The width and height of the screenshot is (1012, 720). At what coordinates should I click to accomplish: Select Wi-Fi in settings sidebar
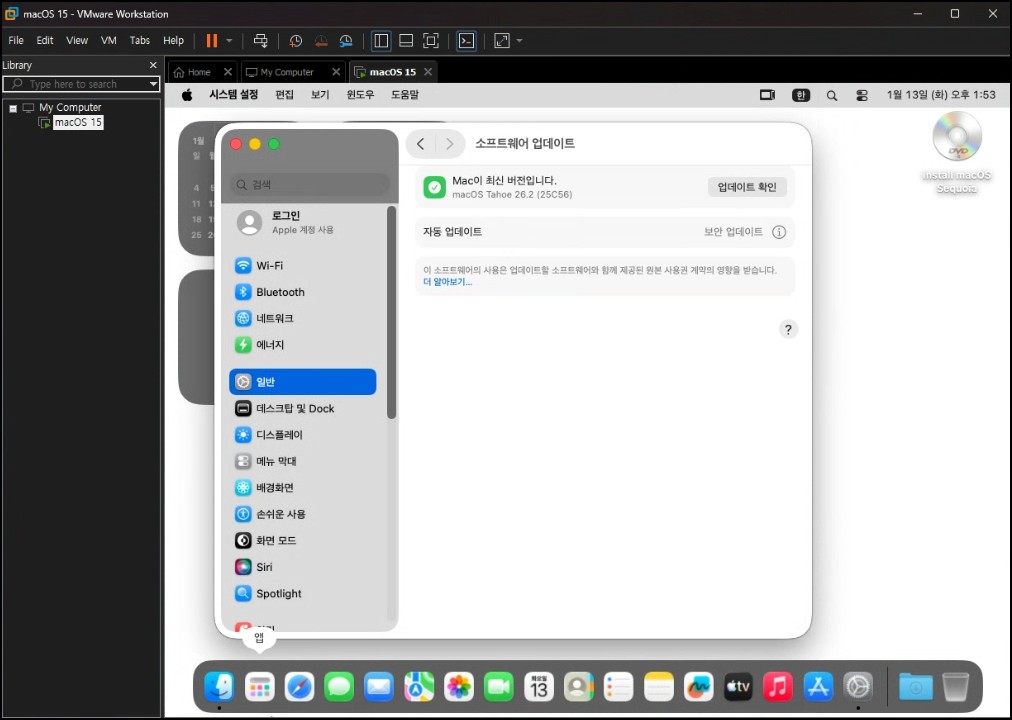[x=303, y=265]
